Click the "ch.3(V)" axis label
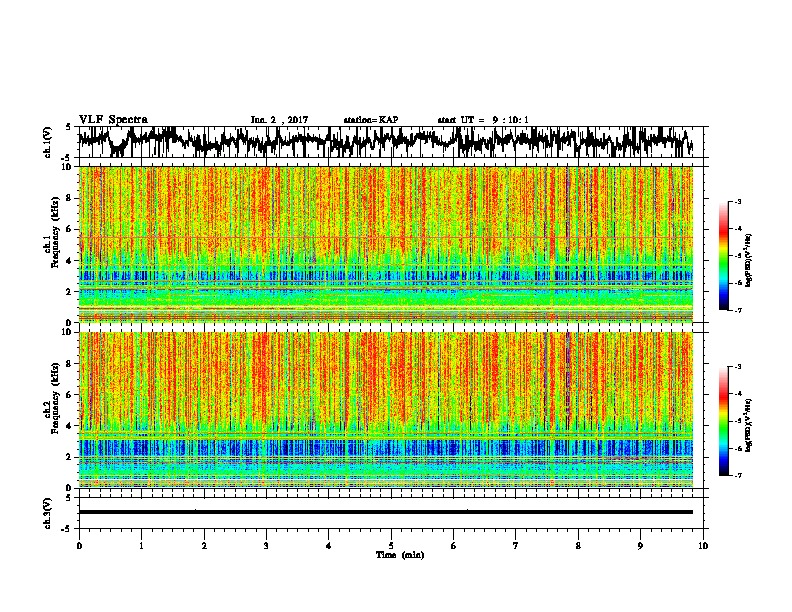Image resolution: width=792 pixels, height=612 pixels. pyautogui.click(x=48, y=513)
